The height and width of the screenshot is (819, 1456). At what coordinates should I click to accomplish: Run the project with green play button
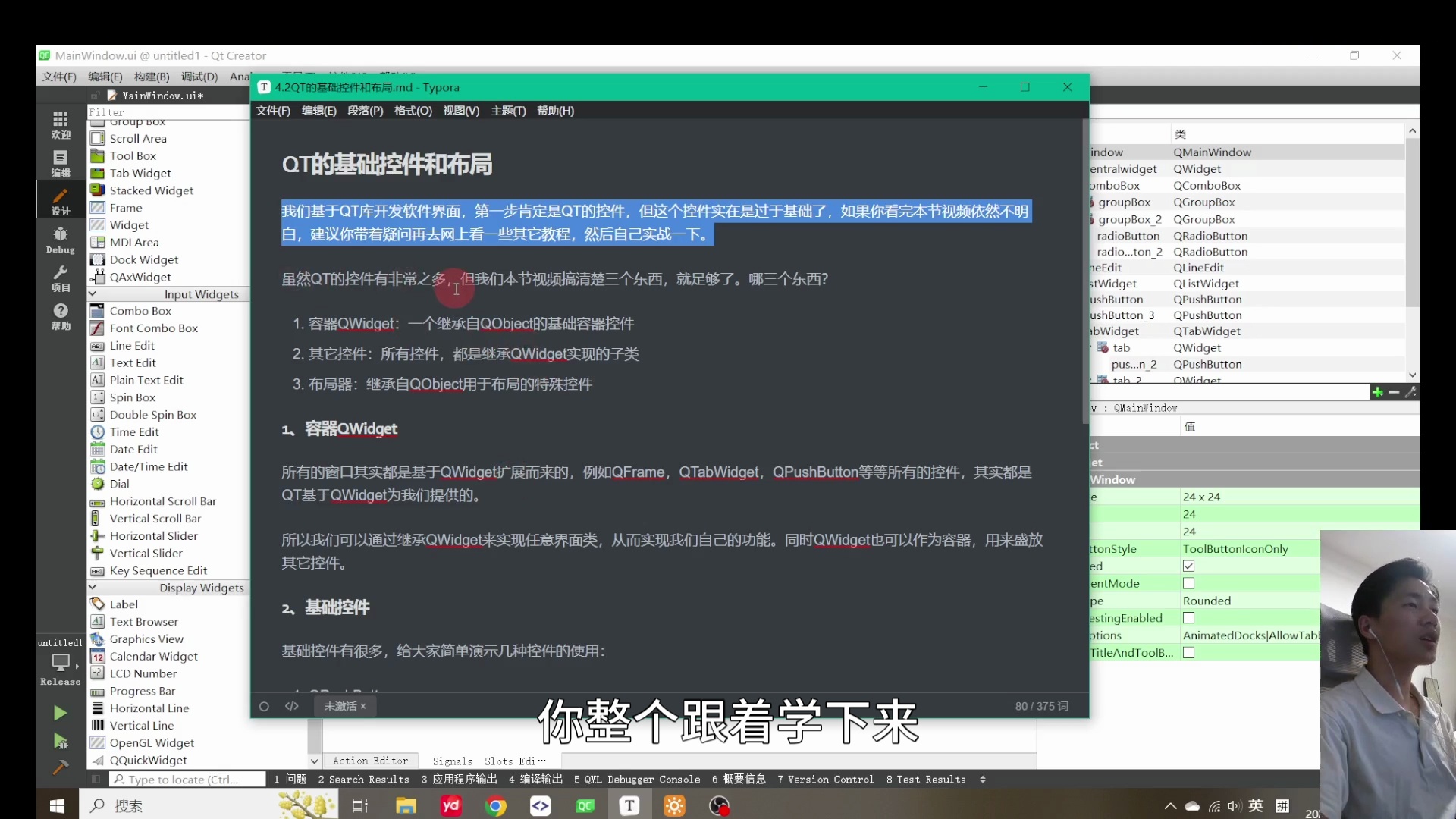(x=59, y=713)
